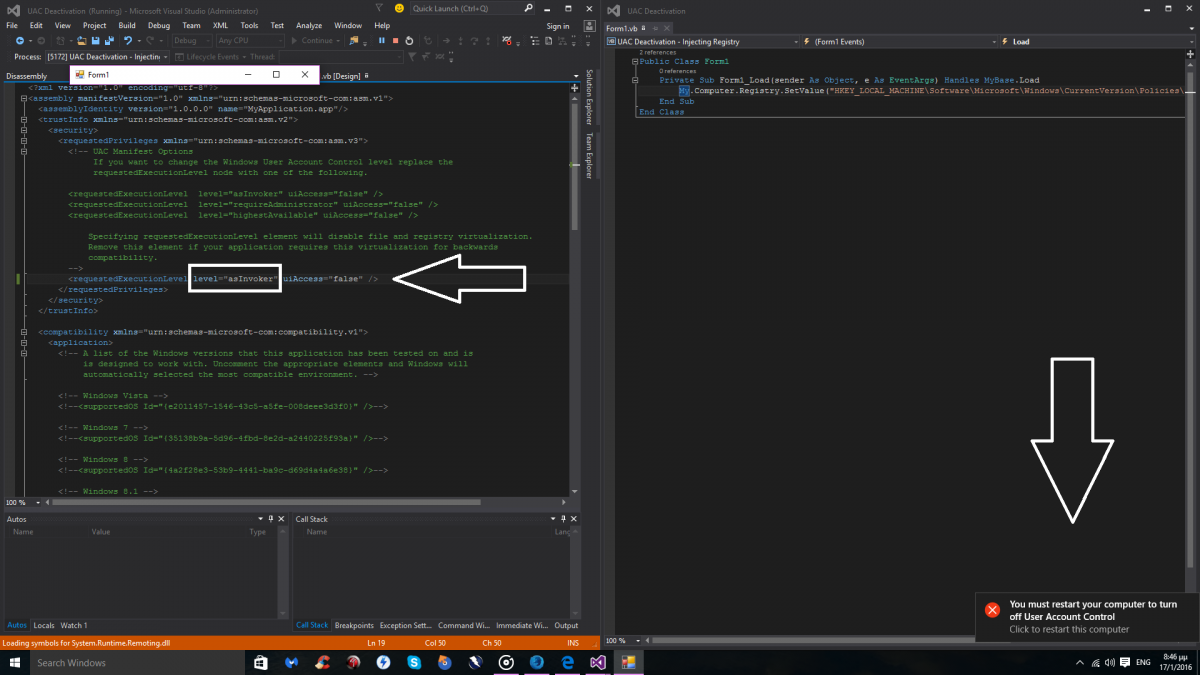The image size is (1200, 675).
Task: Switch to the Locals tab
Action: click(x=44, y=625)
